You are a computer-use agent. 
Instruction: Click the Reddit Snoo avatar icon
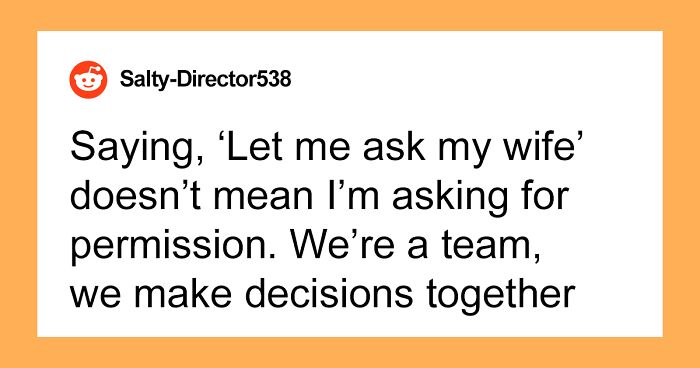[88, 79]
